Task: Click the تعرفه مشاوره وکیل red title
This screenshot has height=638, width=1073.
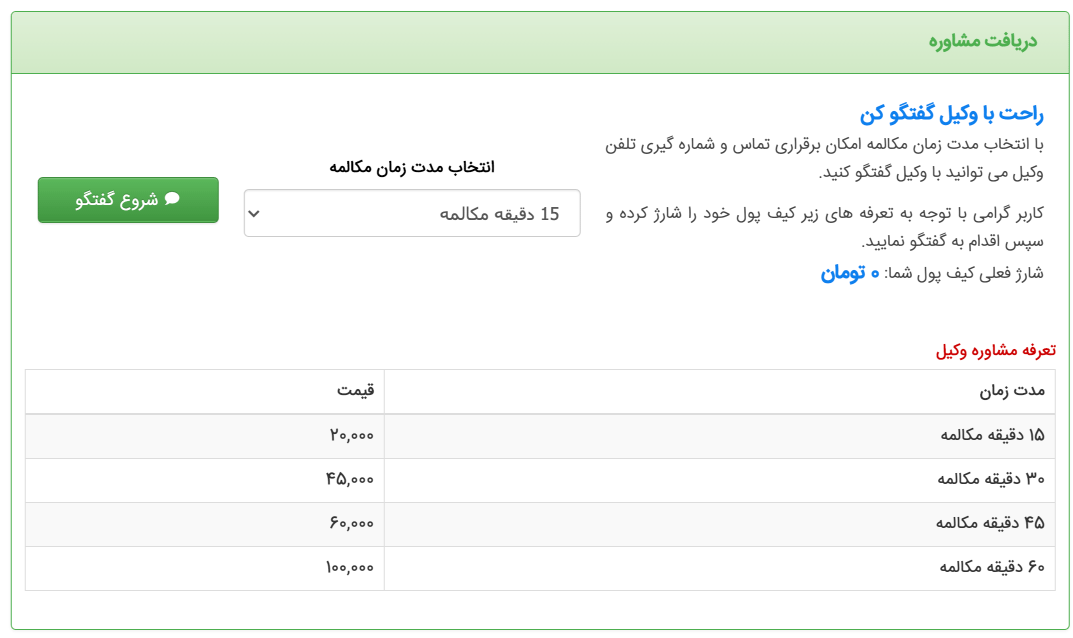Action: pyautogui.click(x=995, y=350)
